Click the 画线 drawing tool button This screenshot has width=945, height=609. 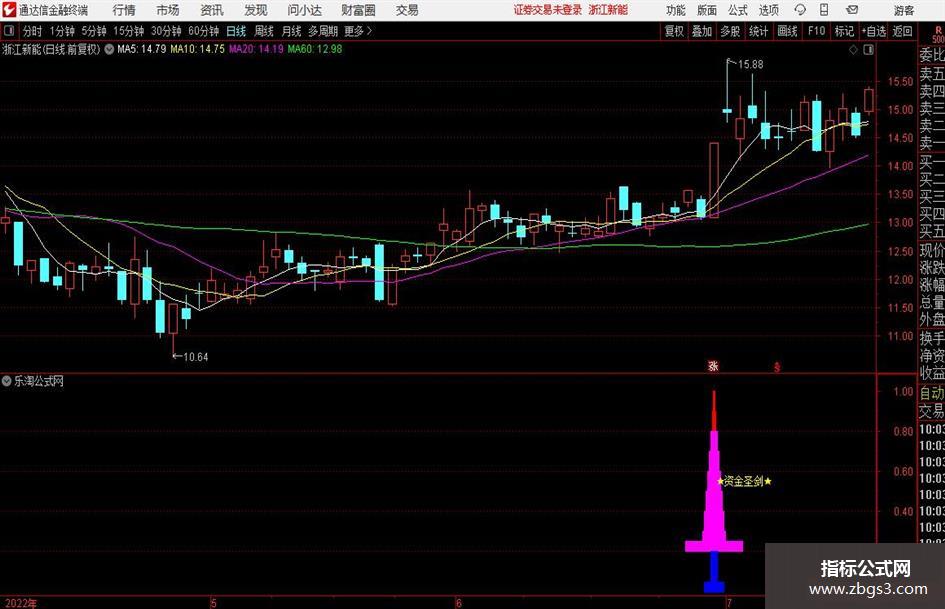pos(787,31)
